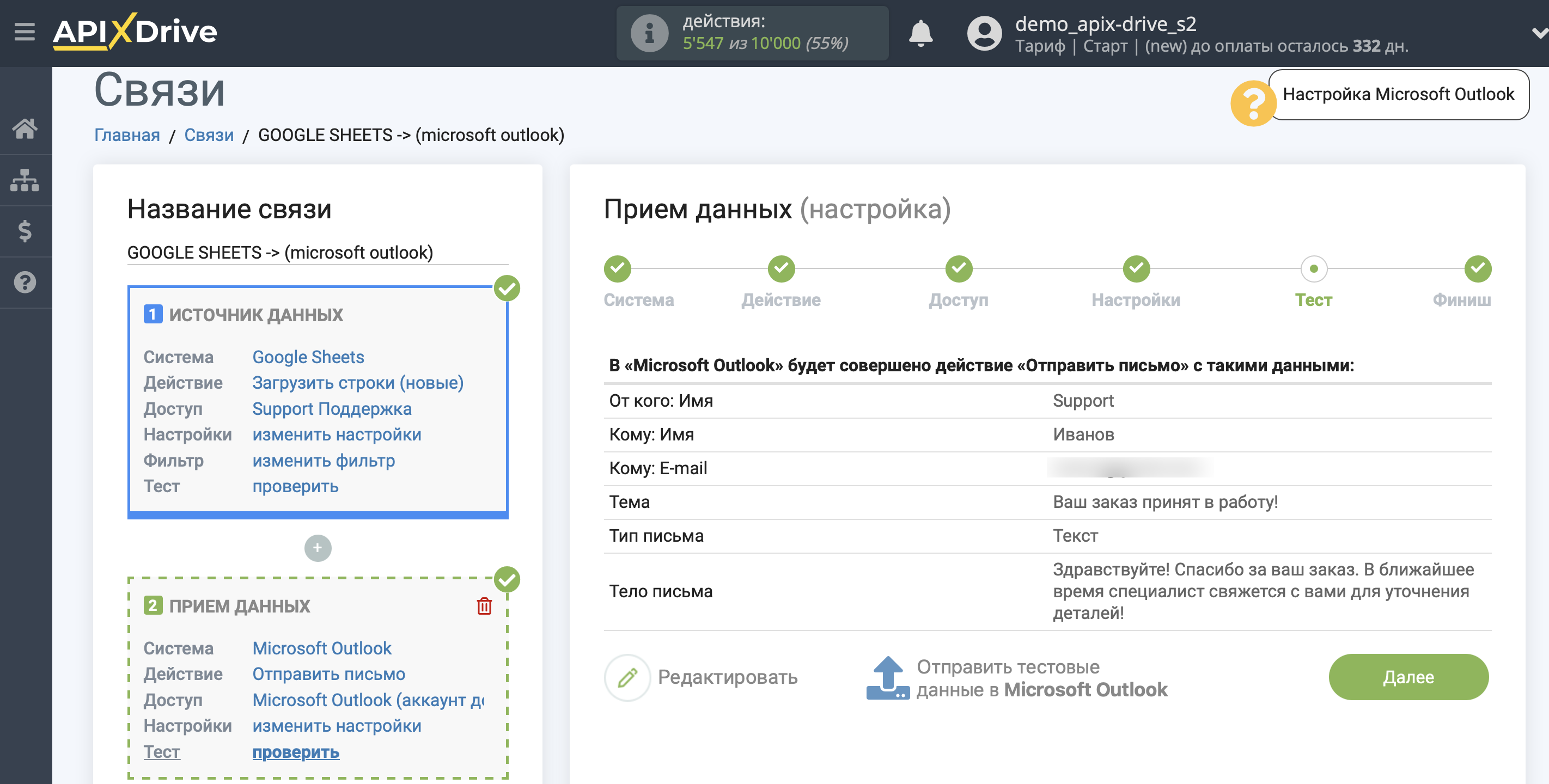1549x784 pixels.
Task: Delete data receiver with trash icon
Action: [x=484, y=606]
